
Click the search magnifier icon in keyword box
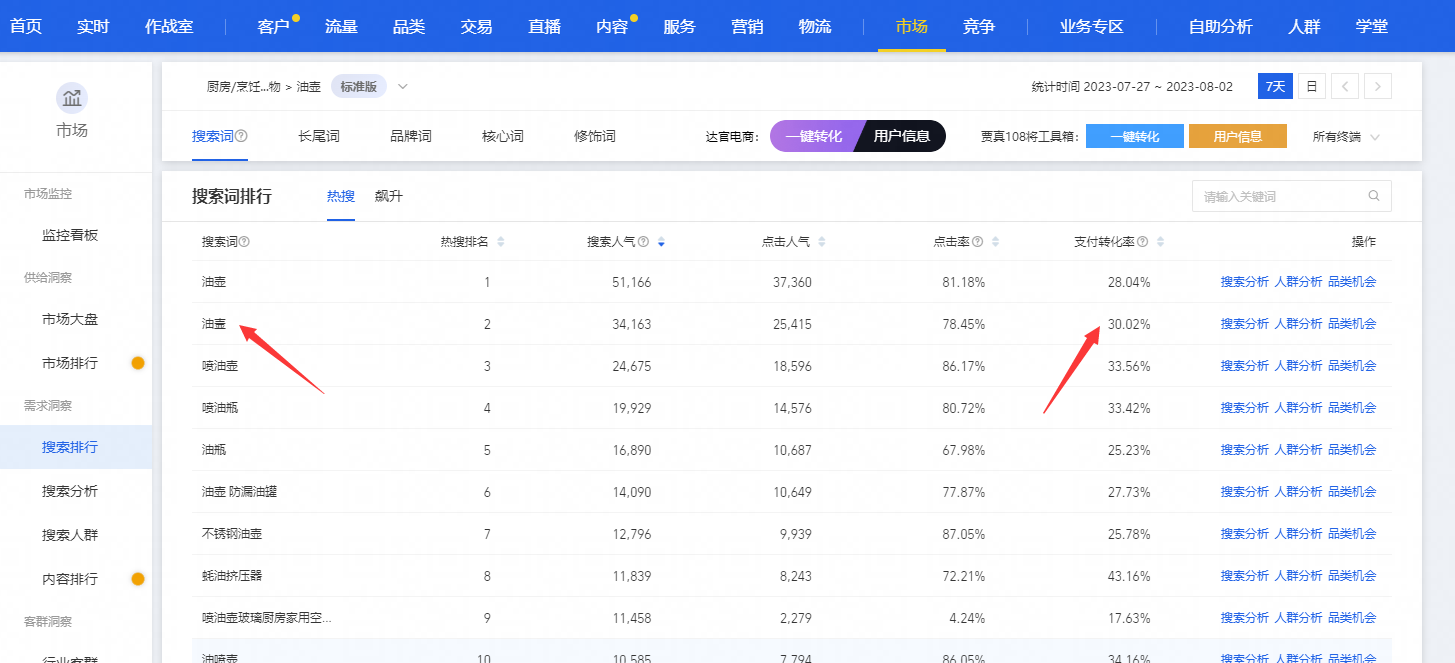pyautogui.click(x=1374, y=196)
